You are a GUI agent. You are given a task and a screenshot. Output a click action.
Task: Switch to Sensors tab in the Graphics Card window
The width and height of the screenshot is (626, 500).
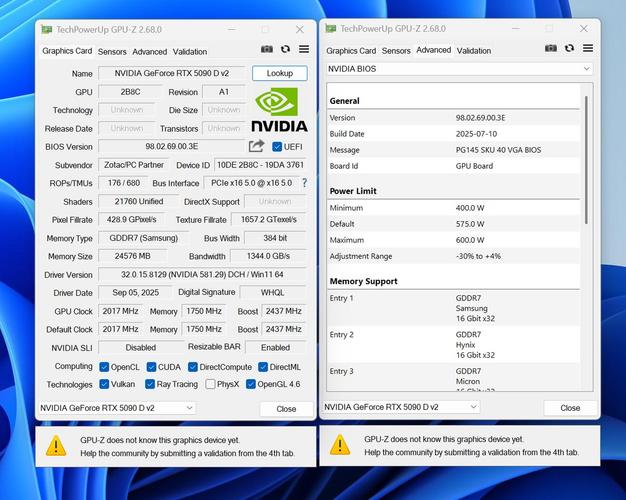pos(112,51)
